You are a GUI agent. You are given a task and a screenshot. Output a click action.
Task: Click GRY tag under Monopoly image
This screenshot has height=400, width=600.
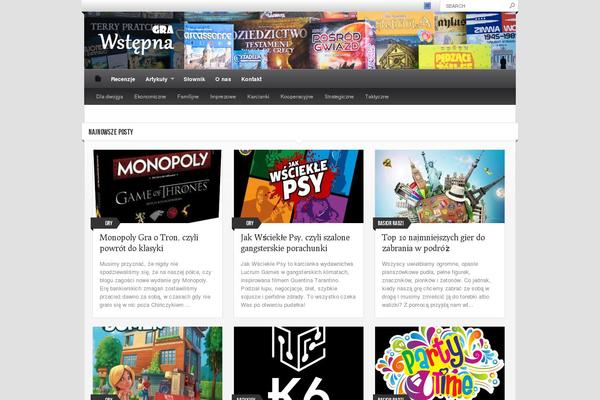point(108,223)
